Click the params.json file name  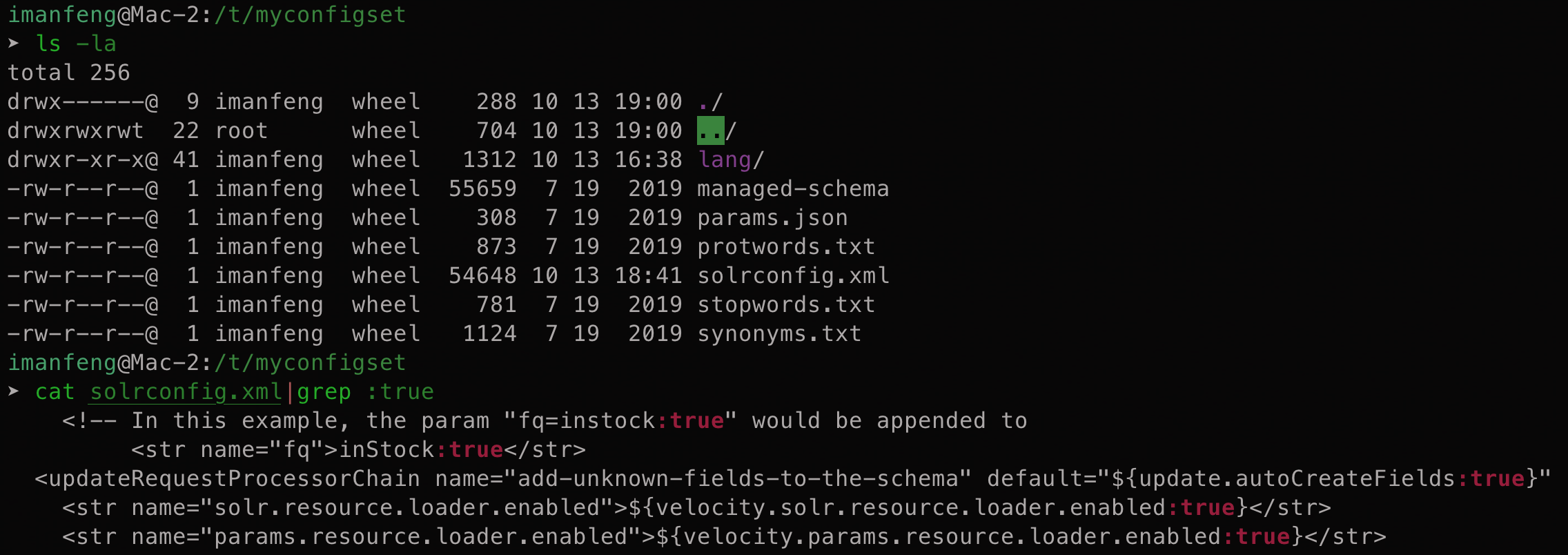point(772,217)
